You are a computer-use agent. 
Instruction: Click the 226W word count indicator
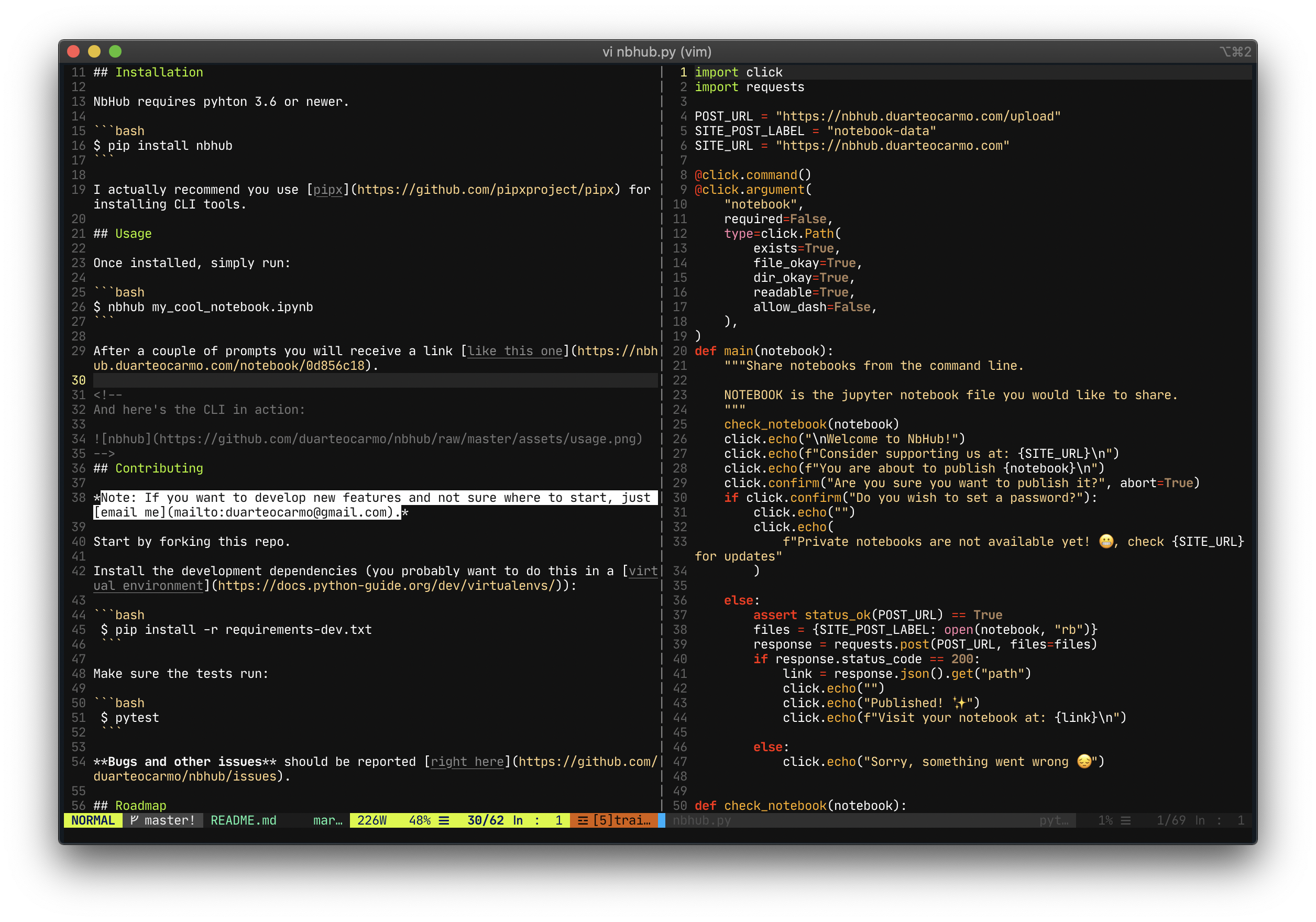(x=372, y=820)
